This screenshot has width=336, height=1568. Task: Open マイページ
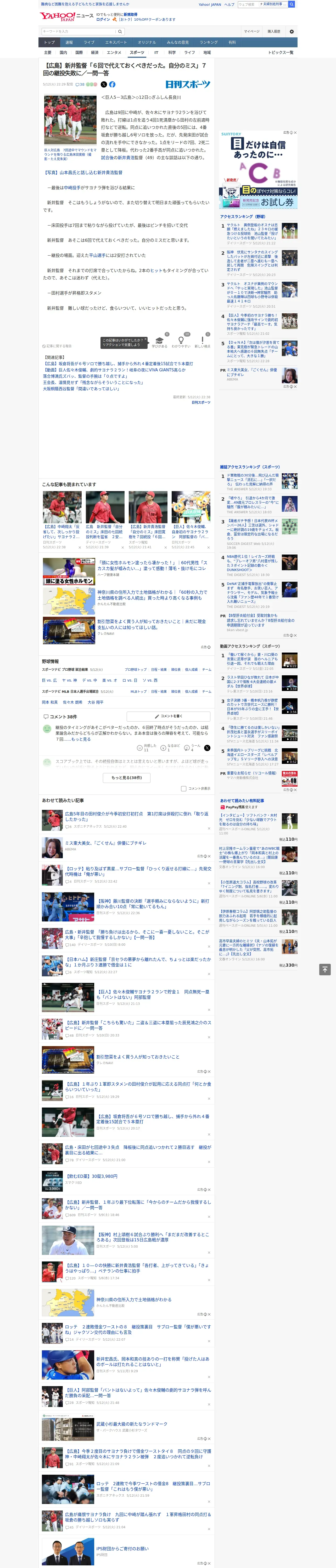[252, 32]
